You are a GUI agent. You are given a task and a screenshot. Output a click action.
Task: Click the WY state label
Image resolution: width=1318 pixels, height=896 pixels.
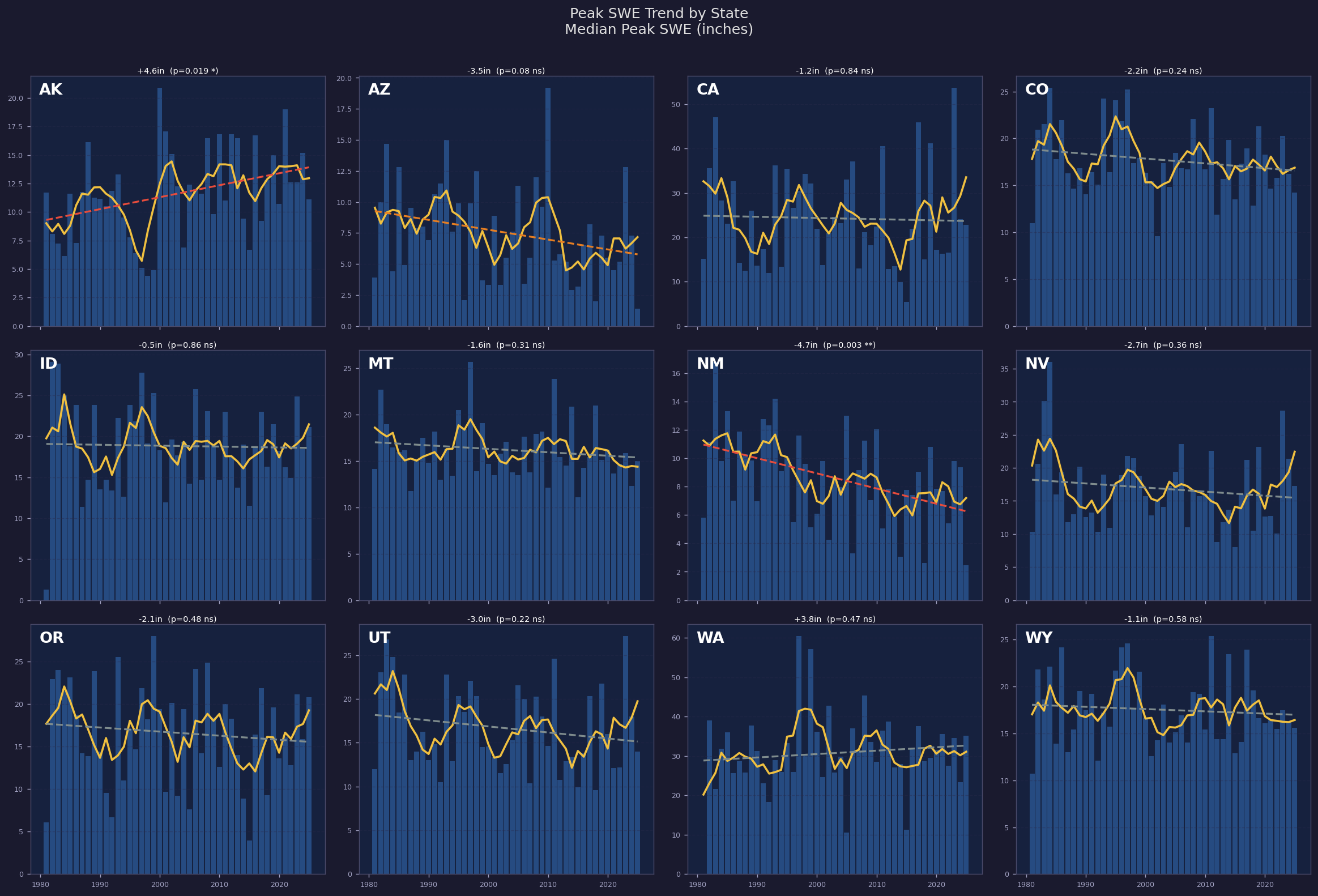pos(1038,638)
